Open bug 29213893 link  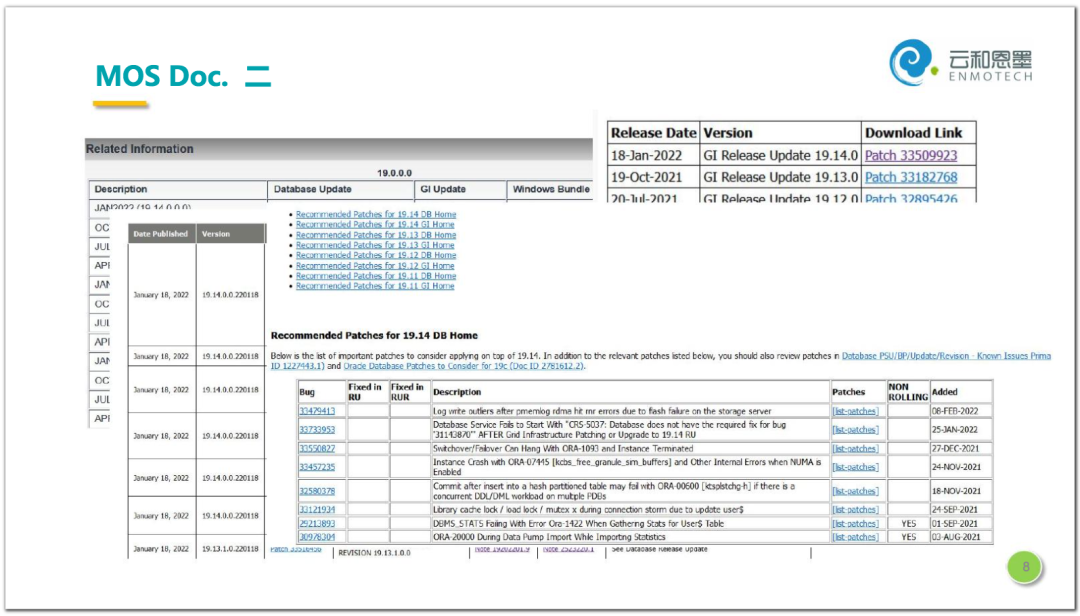coord(317,524)
